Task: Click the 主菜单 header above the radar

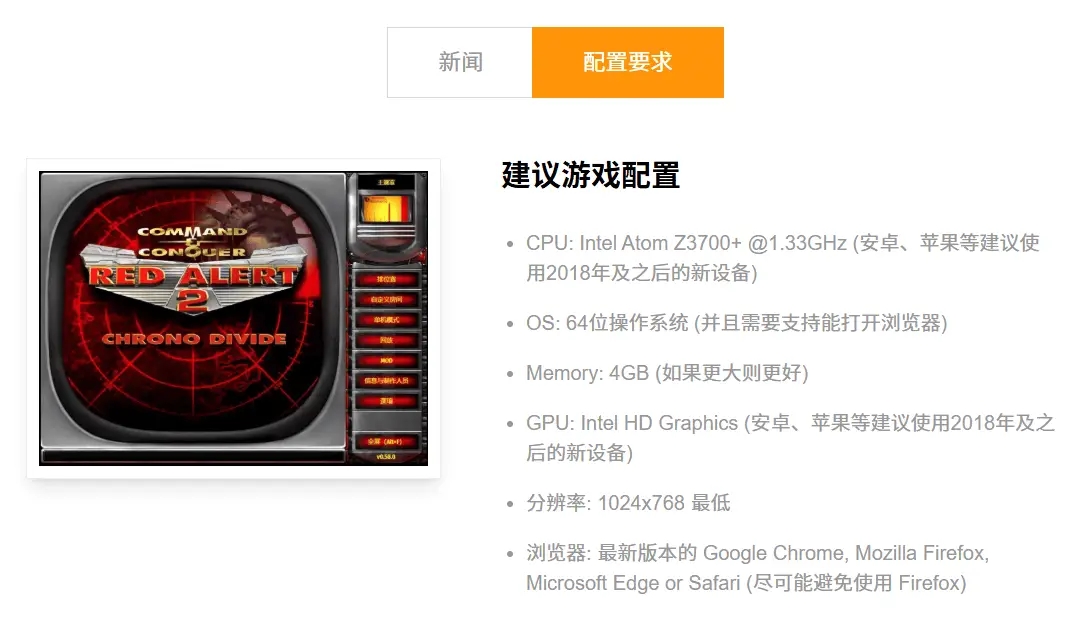Action: tap(386, 182)
